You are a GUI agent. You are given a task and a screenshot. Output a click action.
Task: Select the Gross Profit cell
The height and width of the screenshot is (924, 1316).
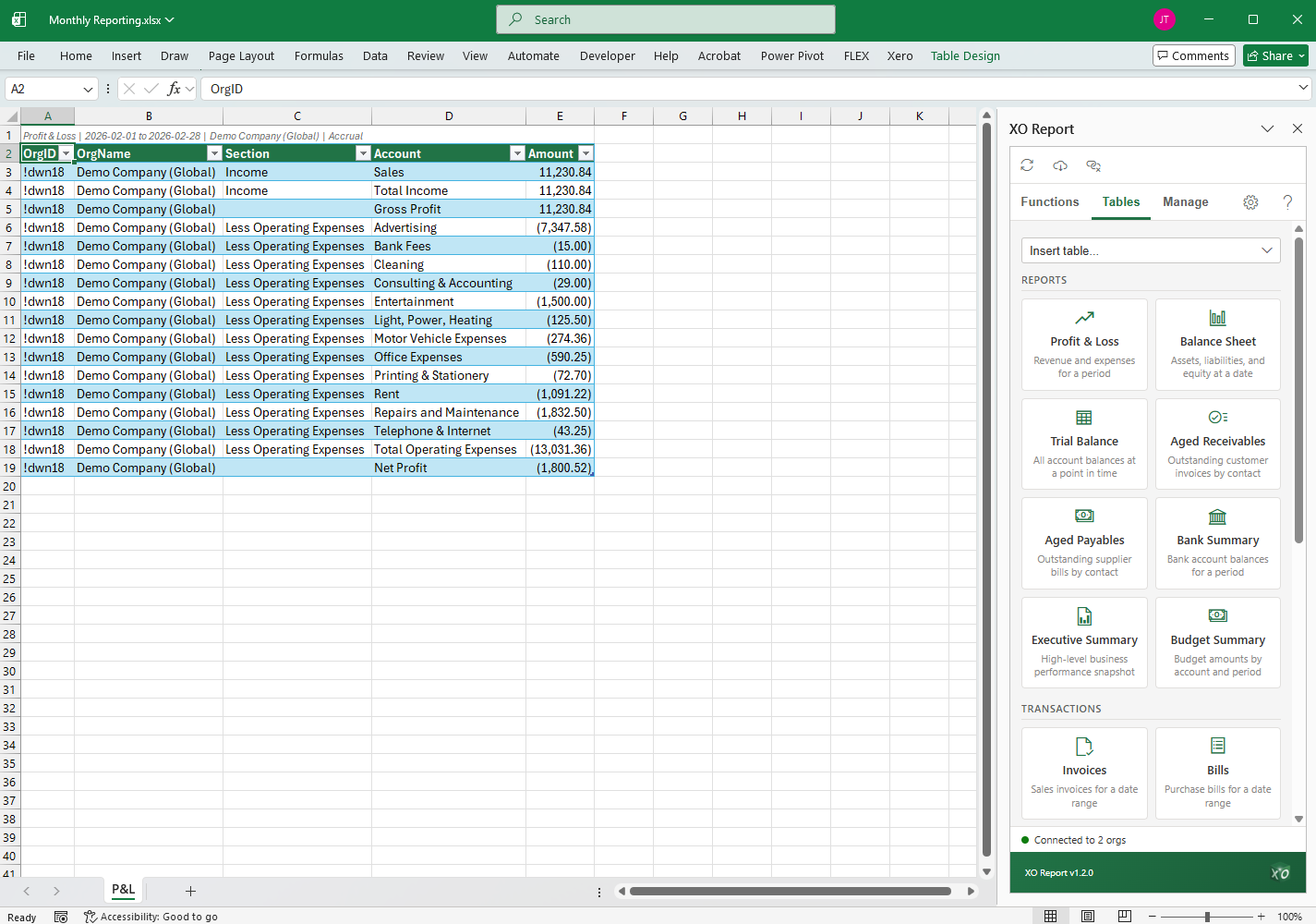[449, 209]
